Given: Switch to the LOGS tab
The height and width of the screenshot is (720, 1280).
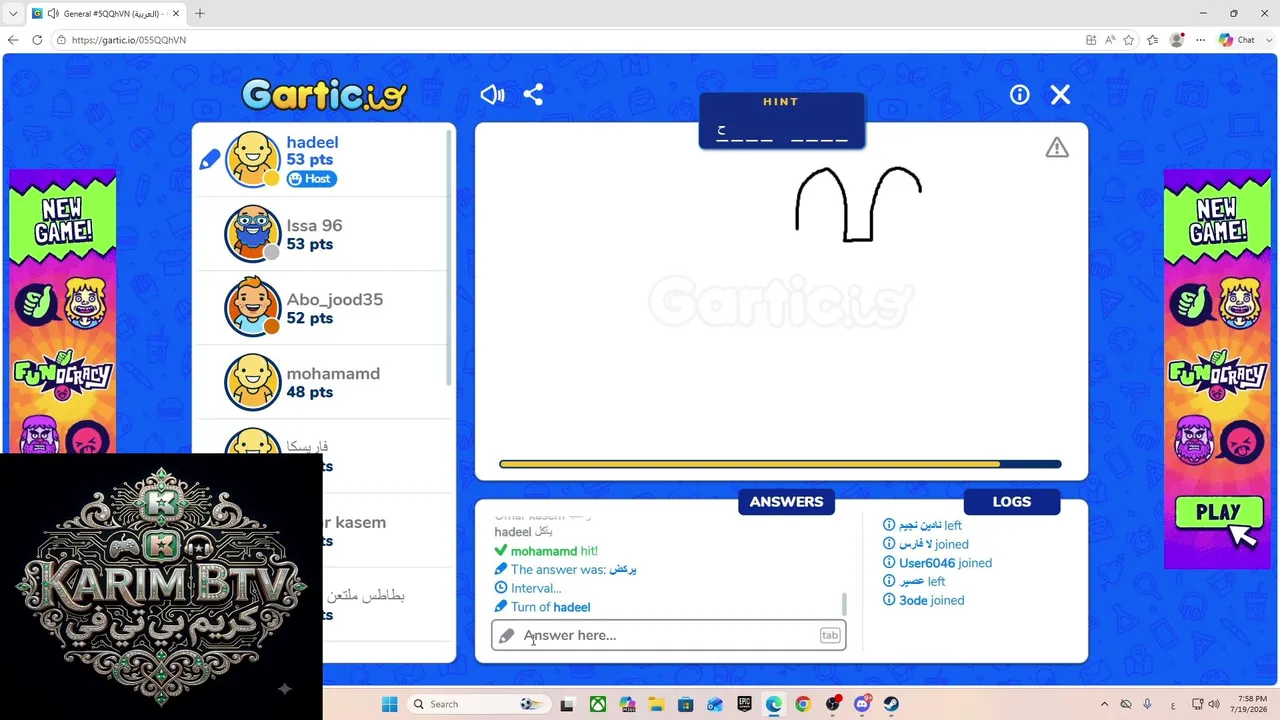Looking at the screenshot, I should 1011,502.
